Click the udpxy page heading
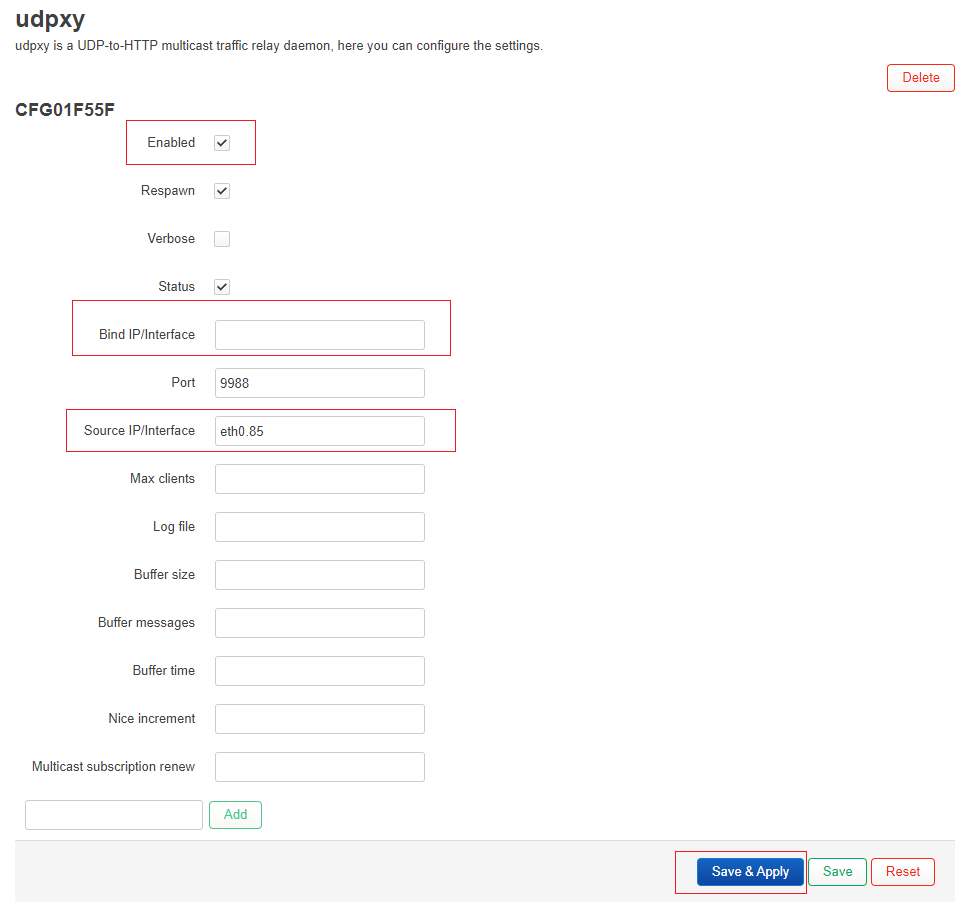 click(x=50, y=19)
